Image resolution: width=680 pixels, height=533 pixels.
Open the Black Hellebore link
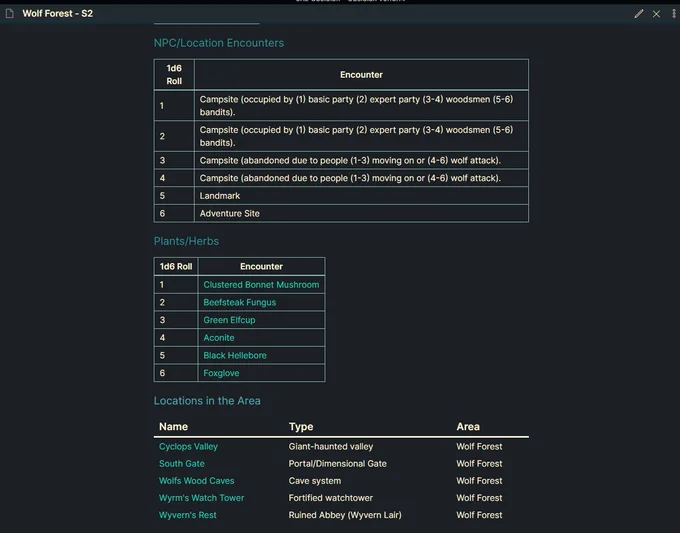[235, 355]
